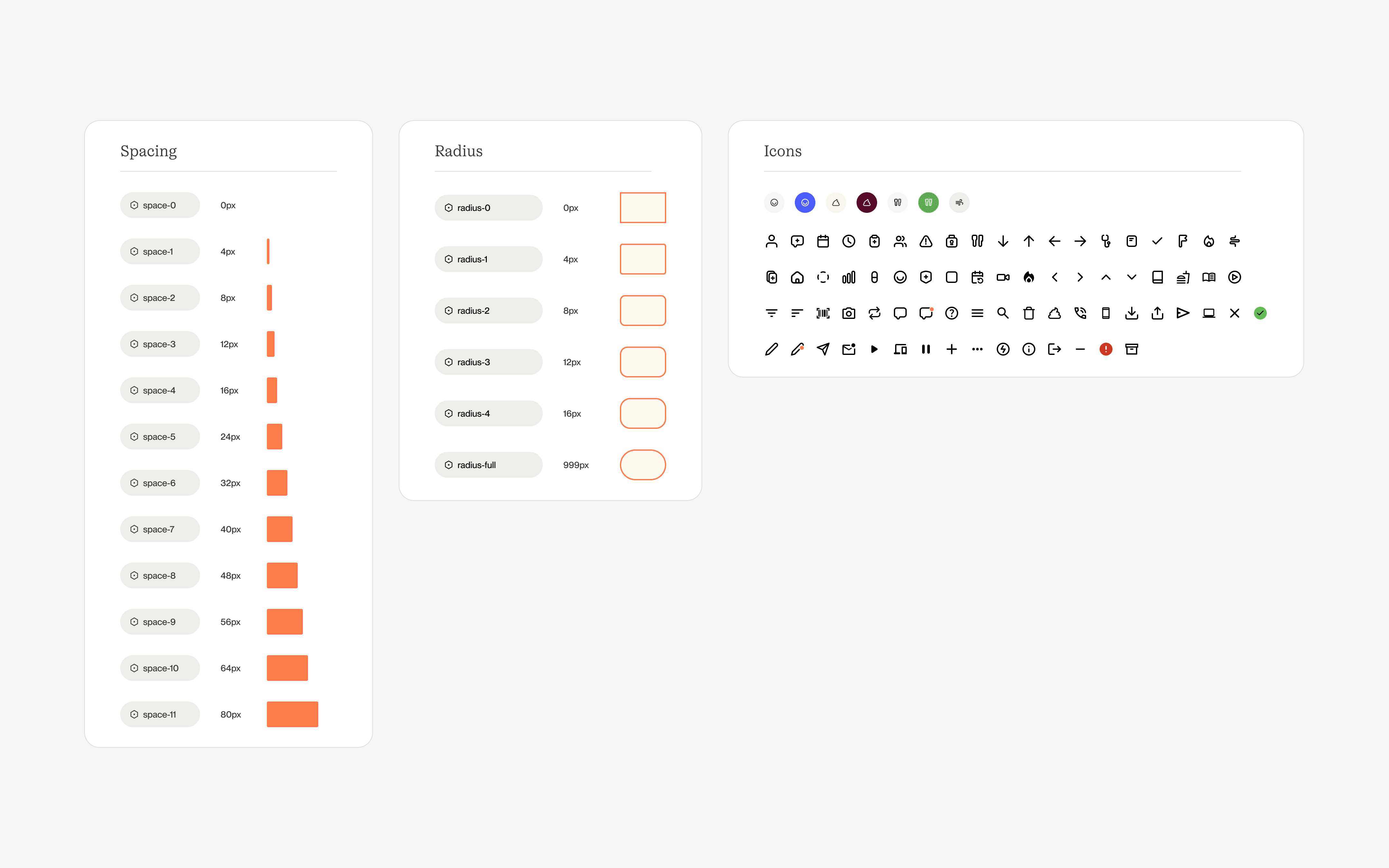
Task: Click the empty rounded square checkbox icon
Action: pyautogui.click(x=951, y=277)
